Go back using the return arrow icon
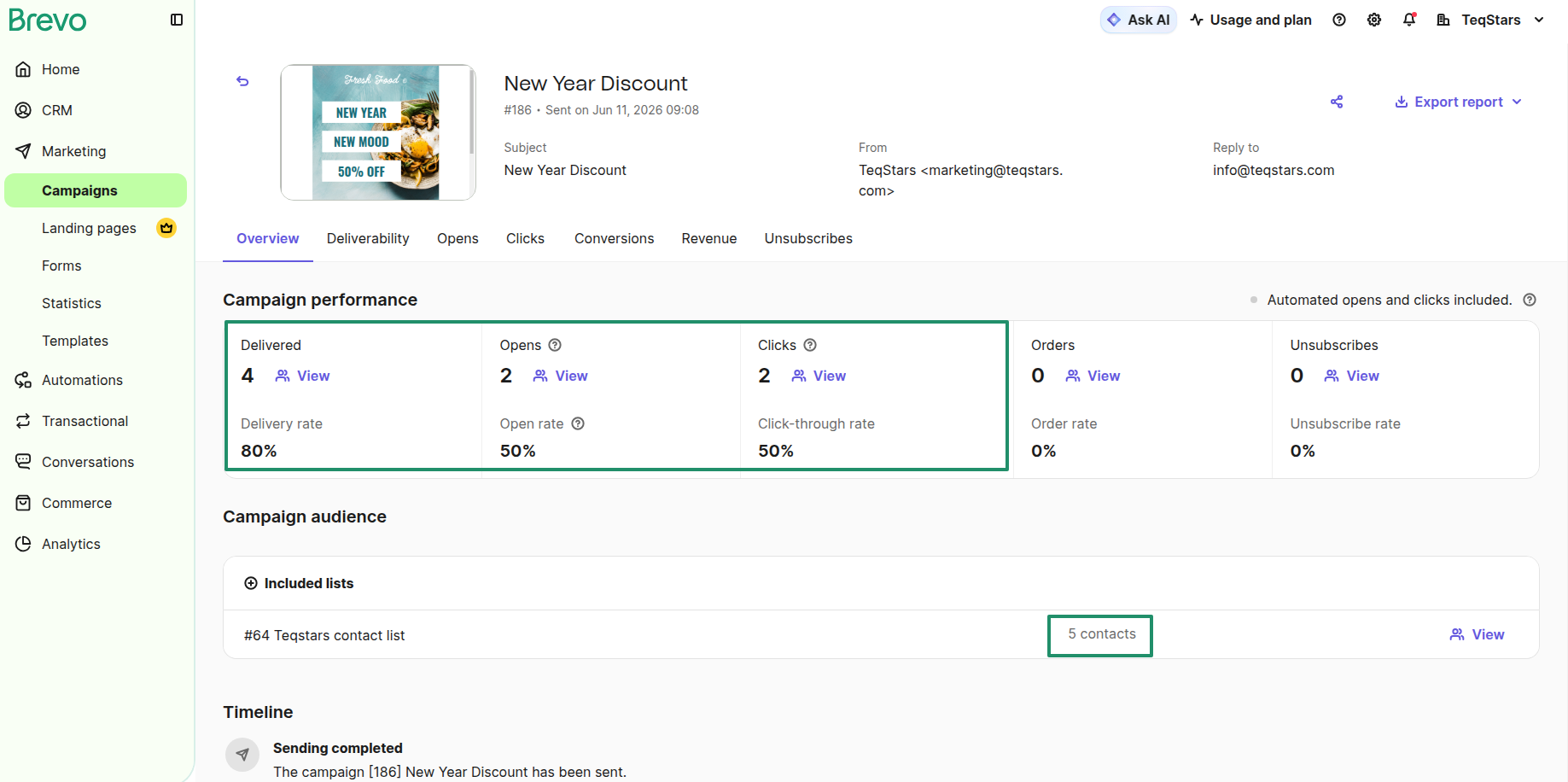Viewport: 1568px width, 782px height. point(242,81)
